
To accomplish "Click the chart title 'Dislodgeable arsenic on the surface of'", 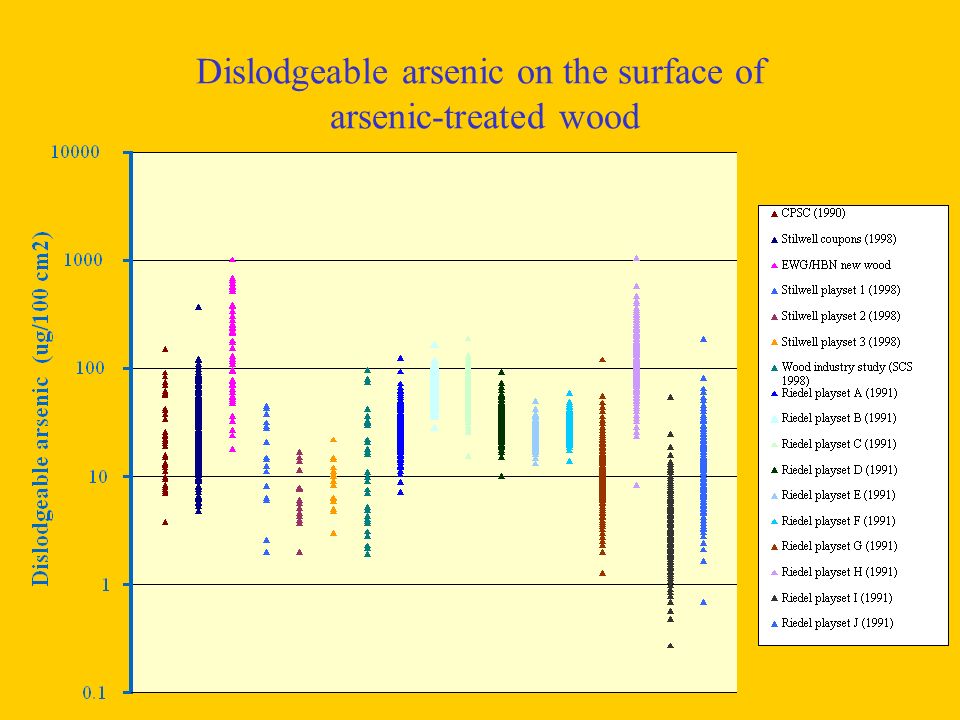I will pyautogui.click(x=481, y=72).
